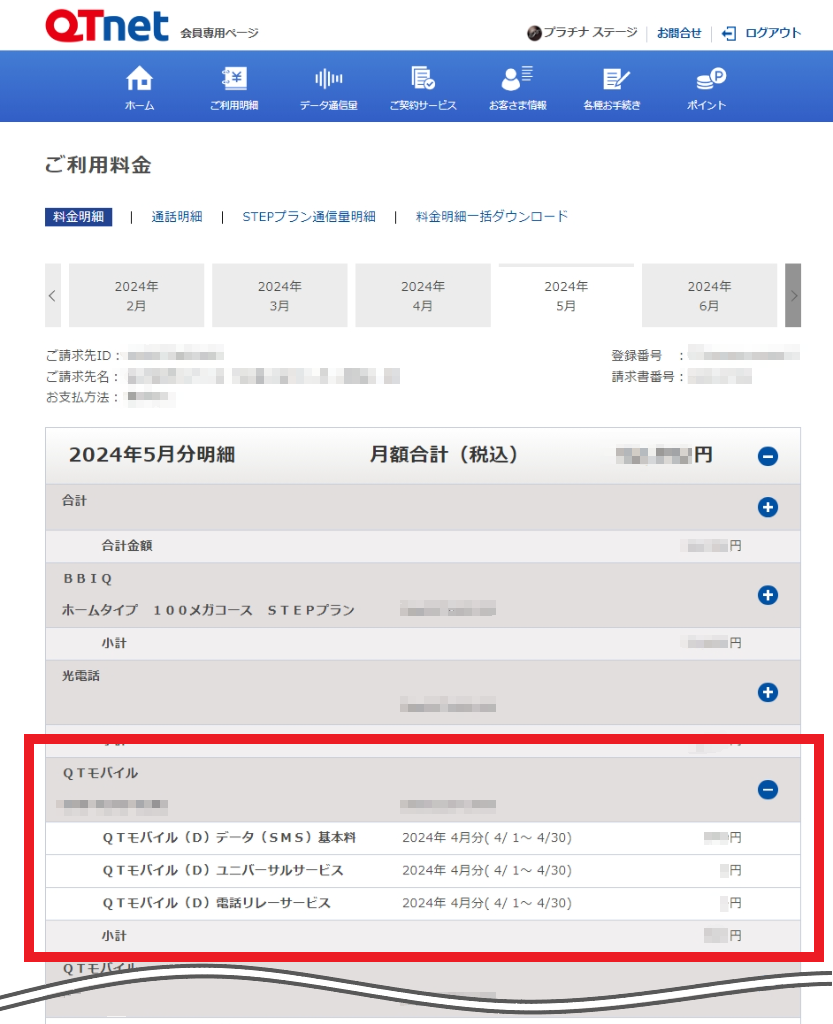This screenshot has width=833, height=1024.
Task: Open the STEPプラン通信量明細 link
Action: 309,217
